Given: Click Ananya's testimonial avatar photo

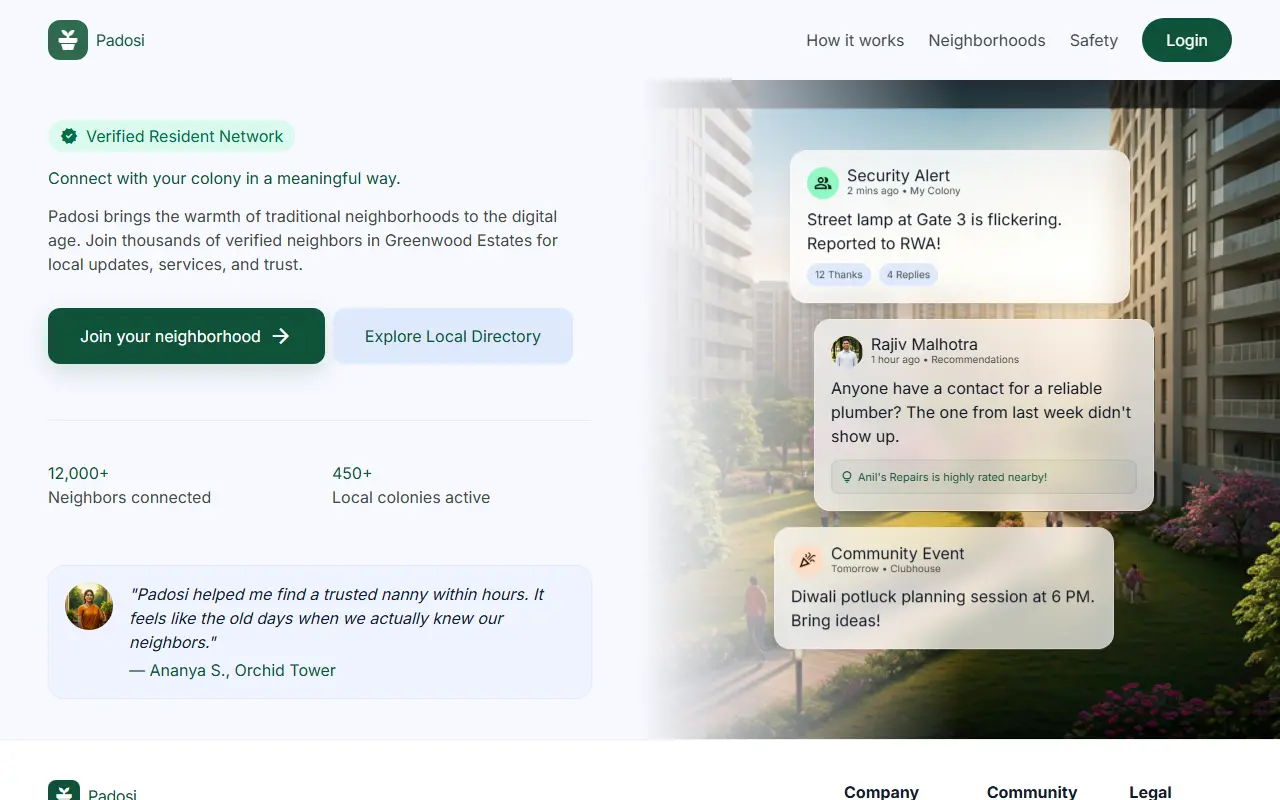Looking at the screenshot, I should 89,606.
